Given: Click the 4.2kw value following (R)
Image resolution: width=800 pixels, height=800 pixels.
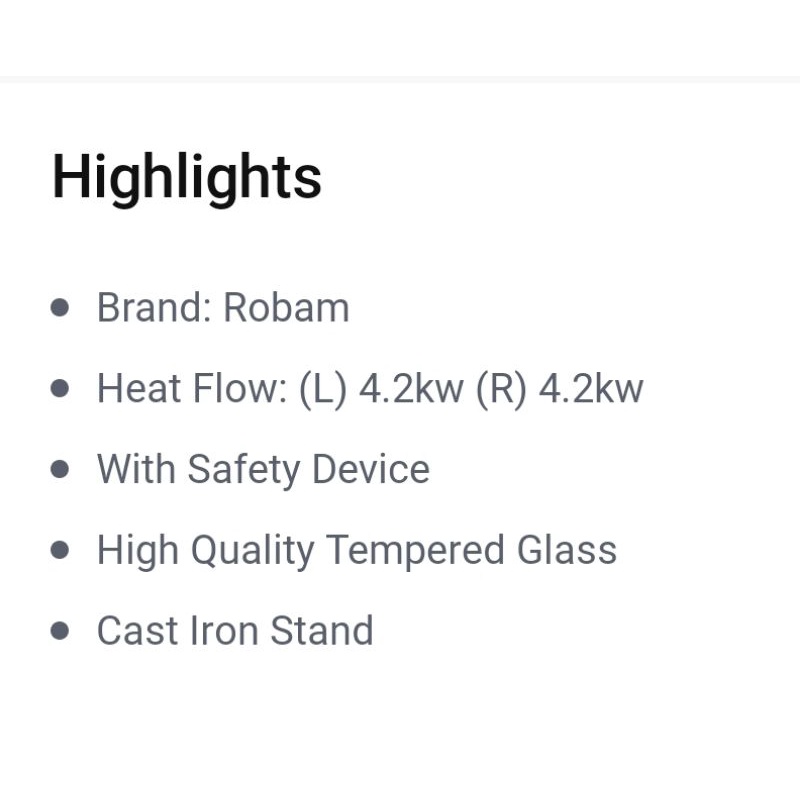Looking at the screenshot, I should [591, 388].
